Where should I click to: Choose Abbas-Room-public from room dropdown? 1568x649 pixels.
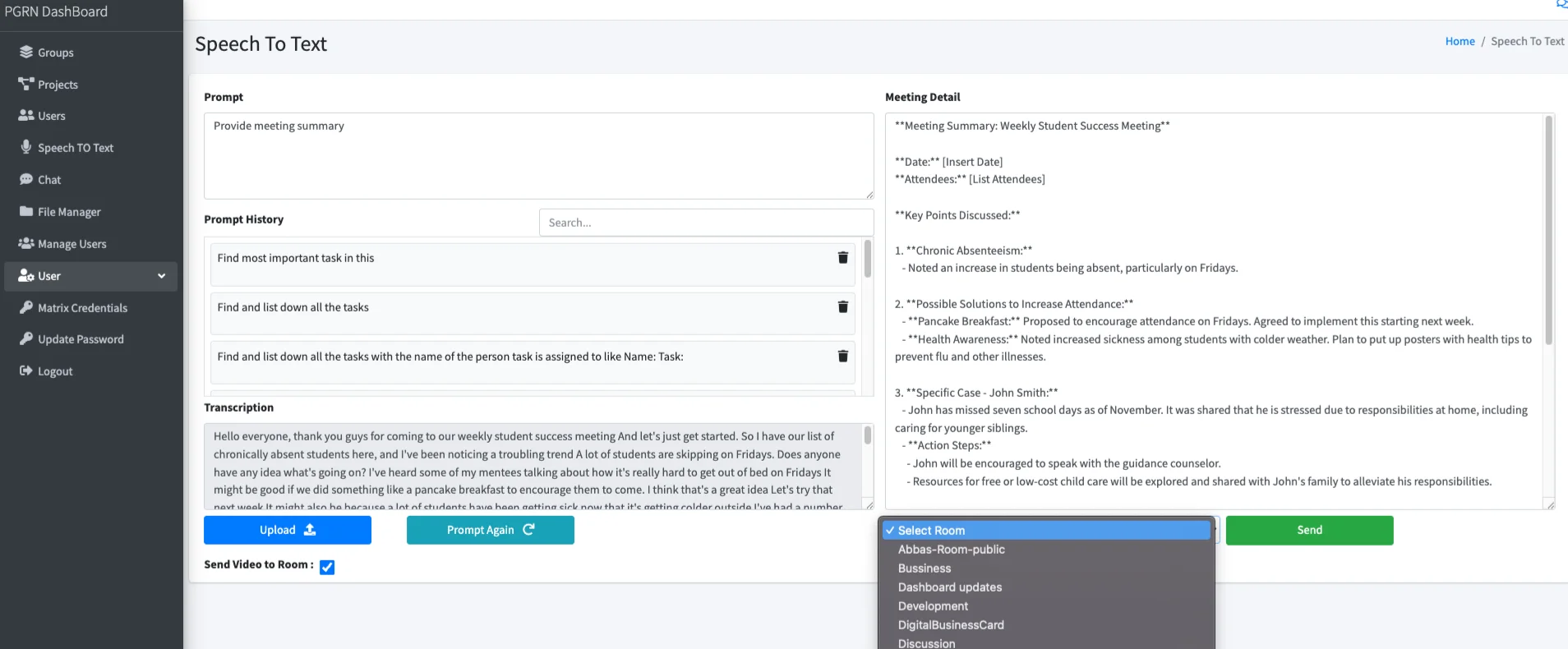[951, 550]
